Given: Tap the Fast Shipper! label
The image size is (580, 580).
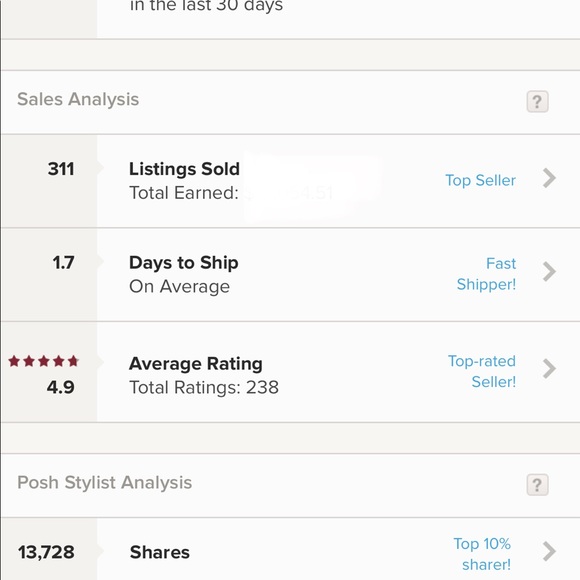Looking at the screenshot, I should (x=486, y=274).
